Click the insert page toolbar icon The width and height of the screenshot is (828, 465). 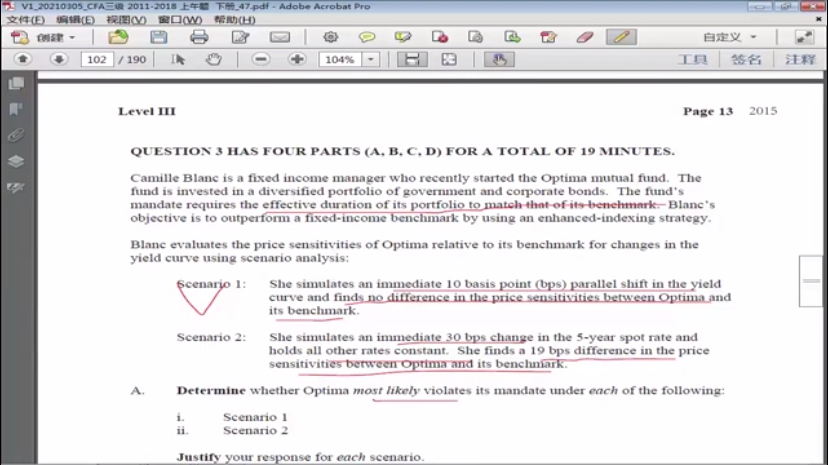512,37
